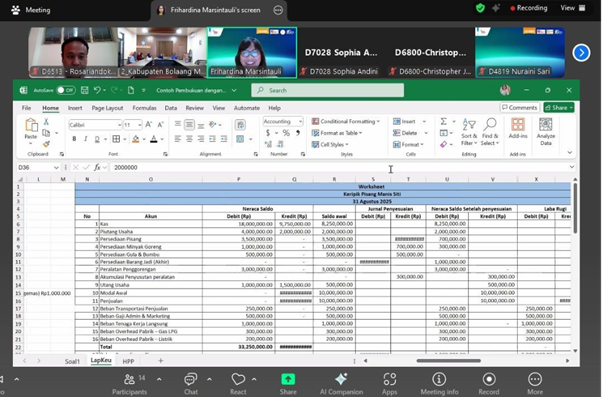602x397 pixels.
Task: Click the Paste clipboard icon
Action: pos(31,126)
